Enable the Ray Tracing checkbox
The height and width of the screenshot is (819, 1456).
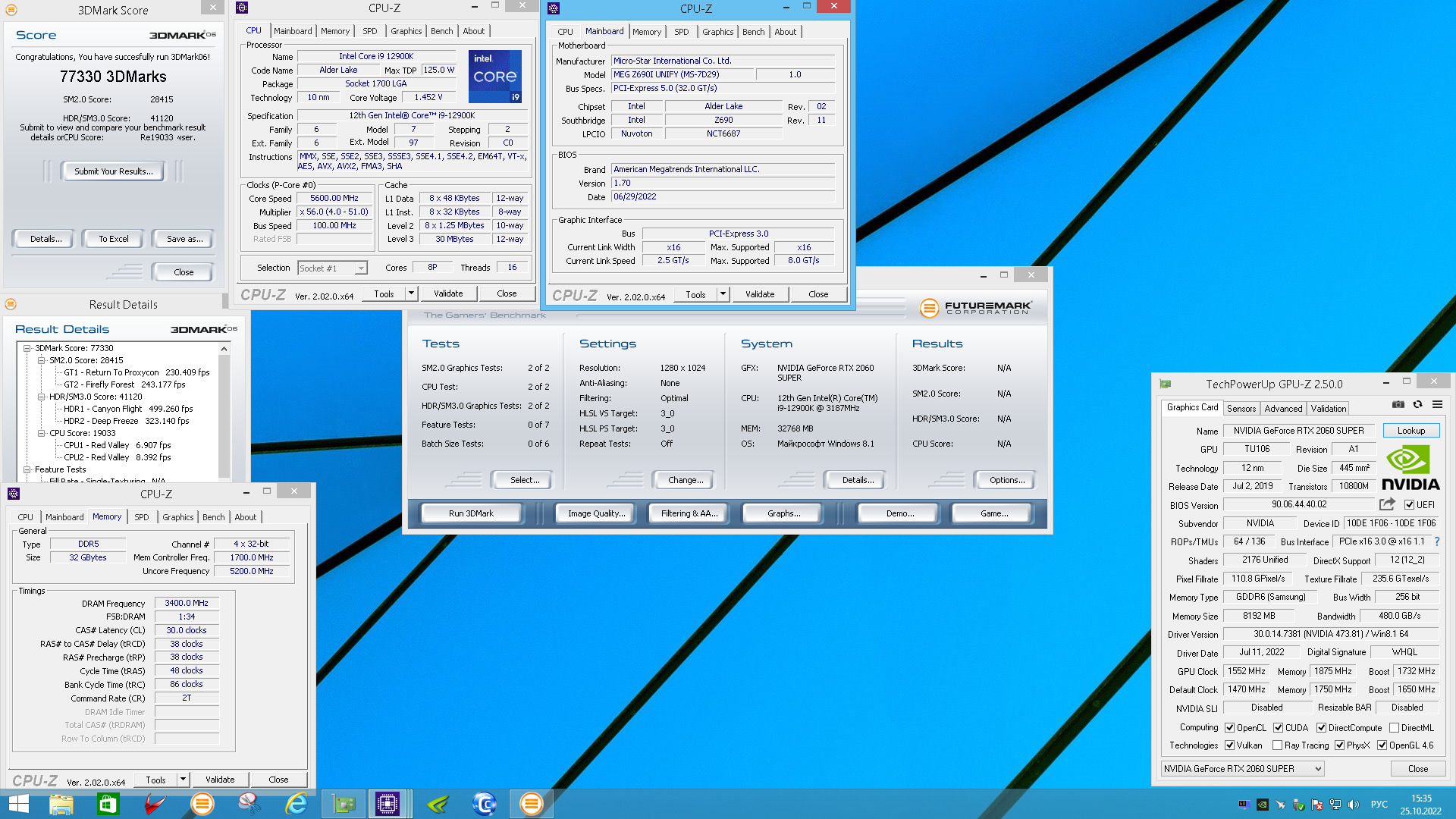[x=1278, y=745]
